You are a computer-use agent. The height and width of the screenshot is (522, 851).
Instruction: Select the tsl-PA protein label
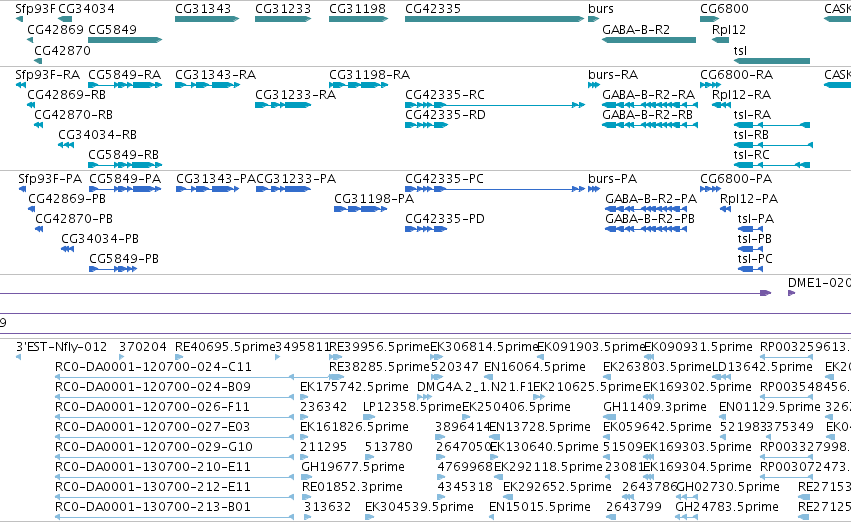pos(755,219)
